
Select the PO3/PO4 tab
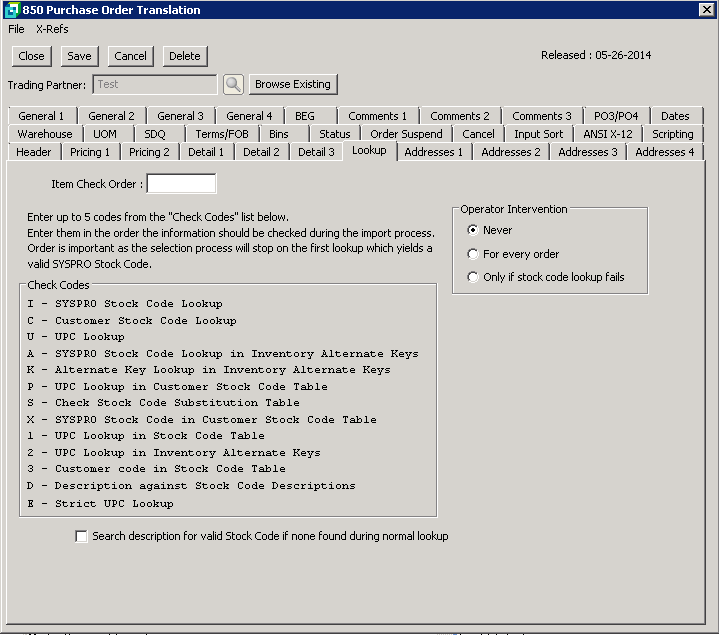(615, 116)
